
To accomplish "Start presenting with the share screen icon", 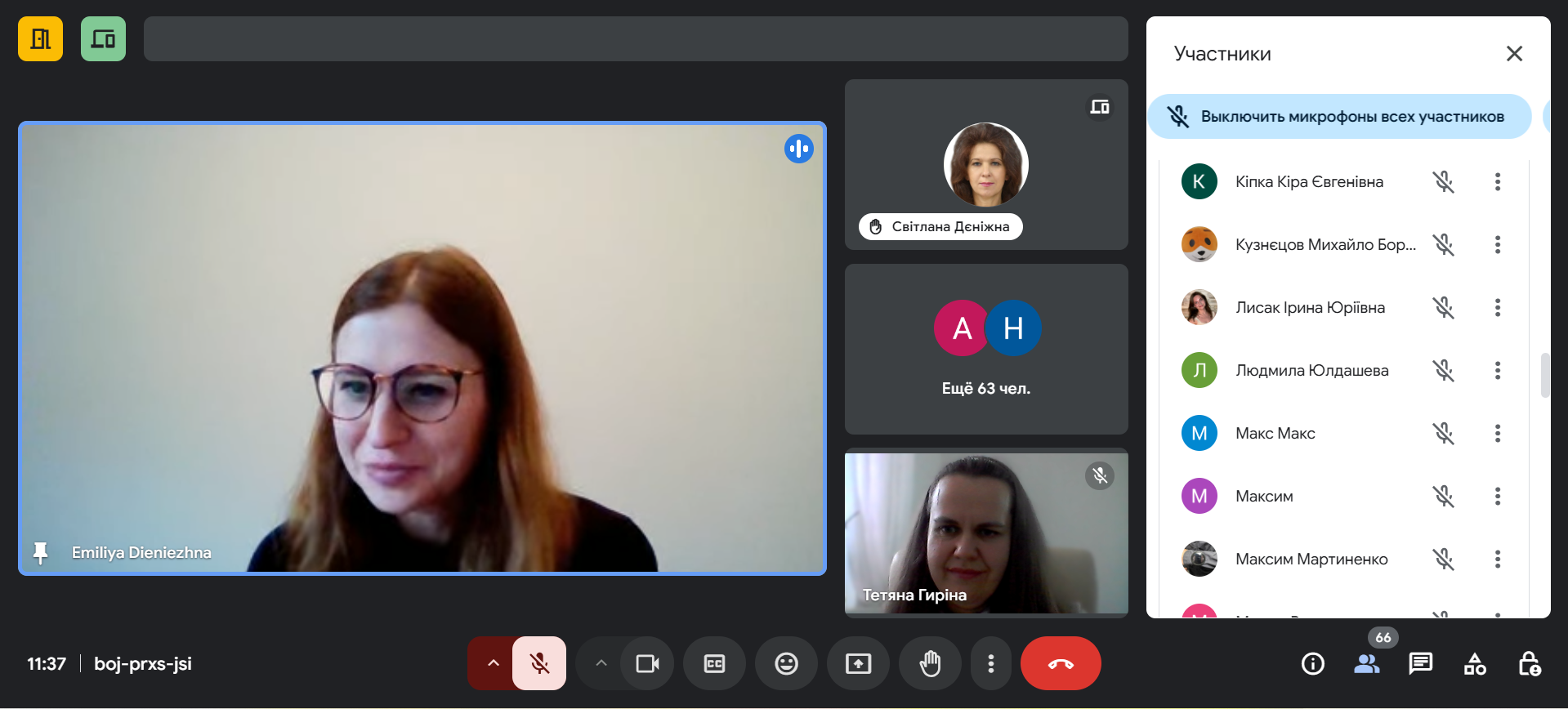I will click(x=858, y=663).
